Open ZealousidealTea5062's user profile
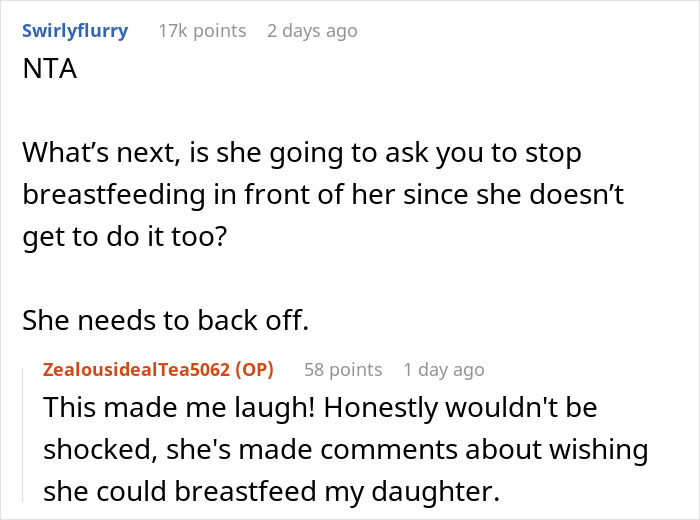Screen dimensions: 700x520 tap(137, 369)
